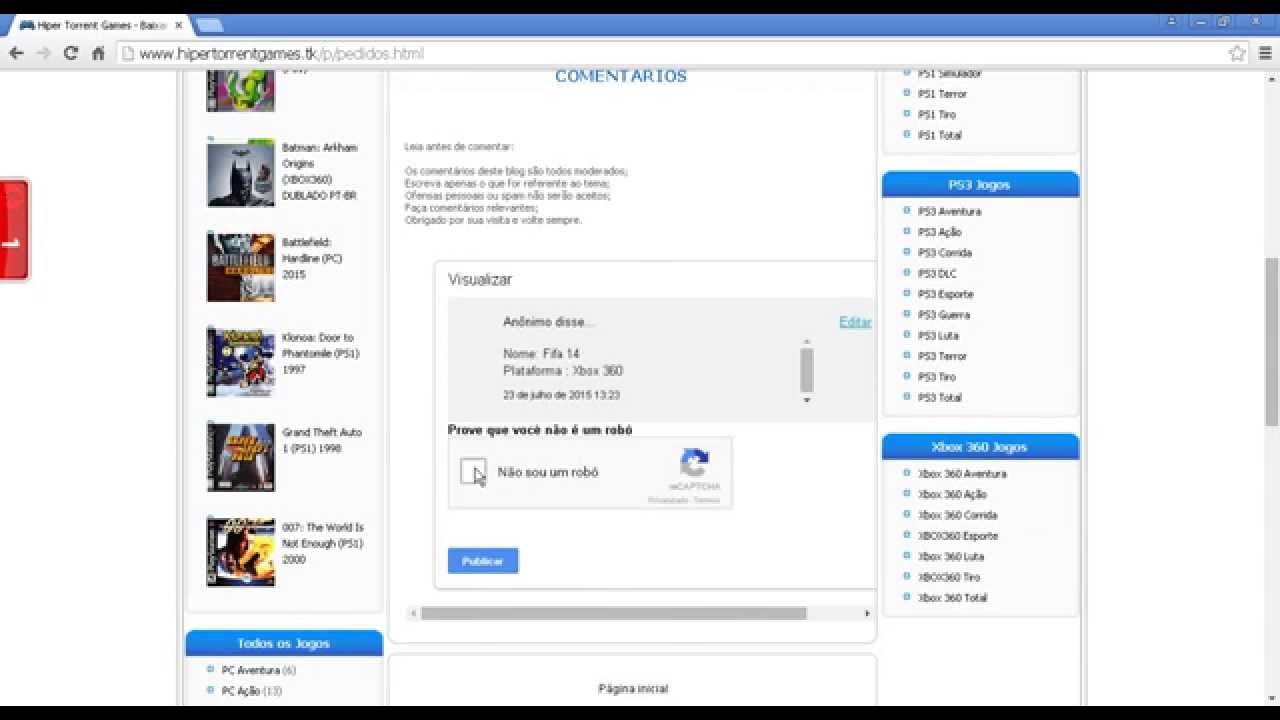Open PS3 Luta category link
Viewport: 1280px width, 720px height.
938,335
